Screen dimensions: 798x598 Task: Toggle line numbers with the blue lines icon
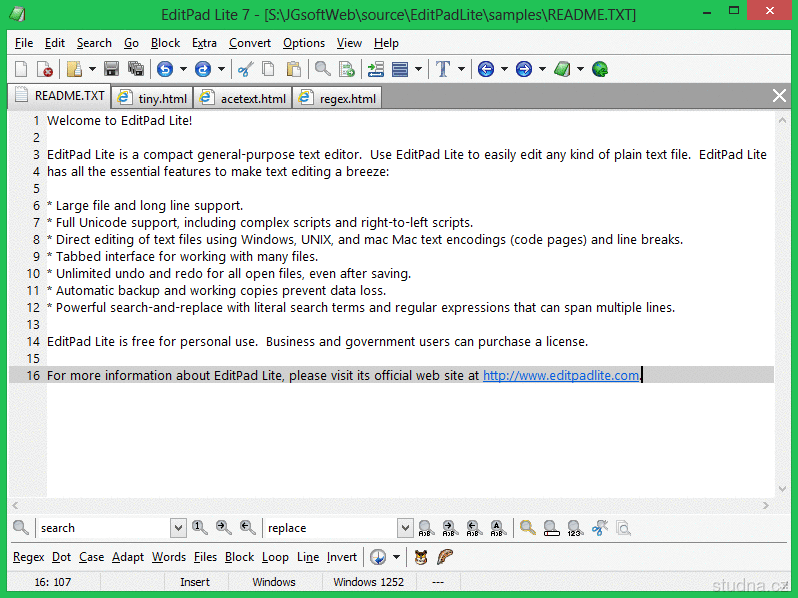click(400, 69)
